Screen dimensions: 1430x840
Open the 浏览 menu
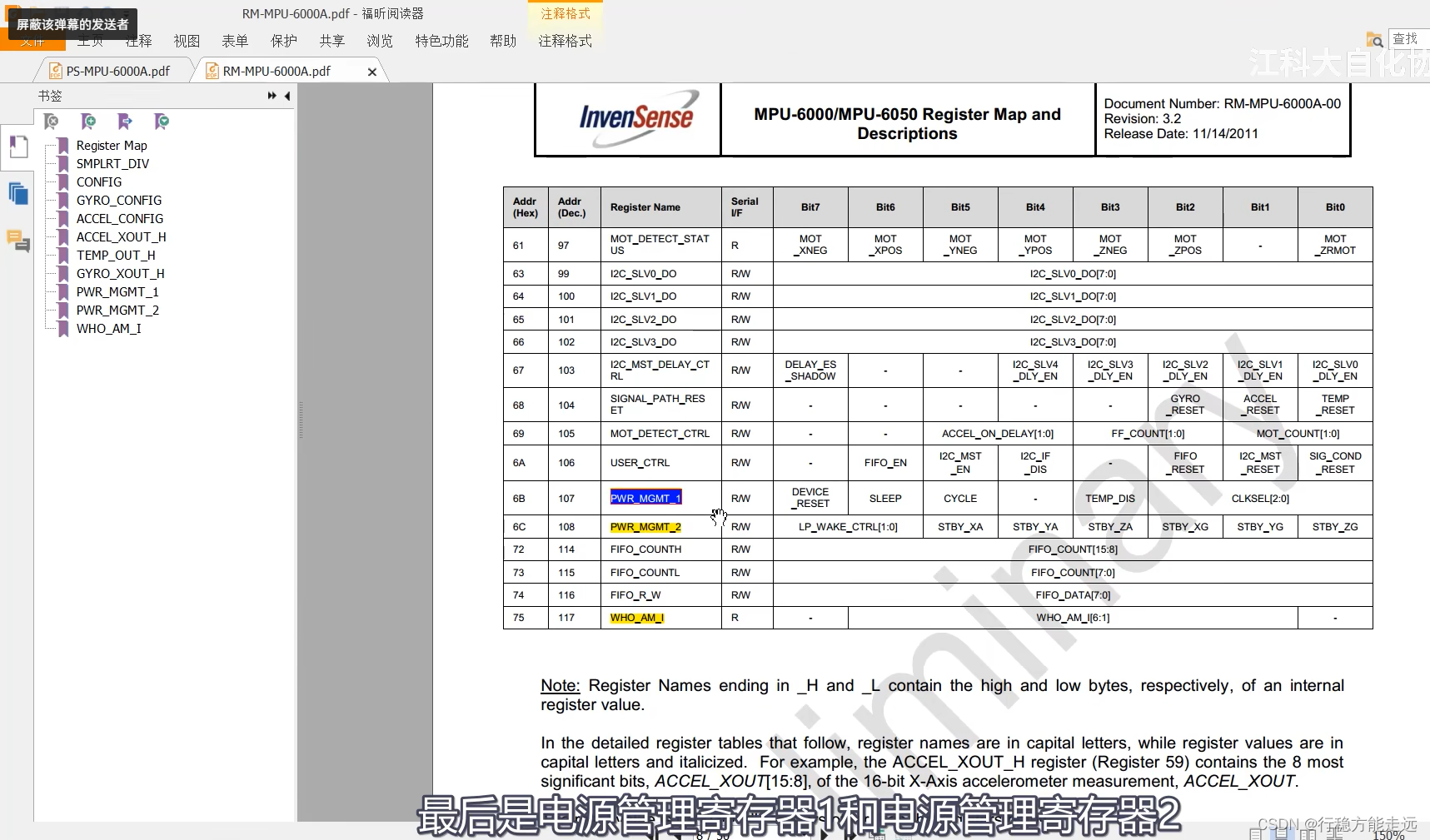tap(380, 41)
